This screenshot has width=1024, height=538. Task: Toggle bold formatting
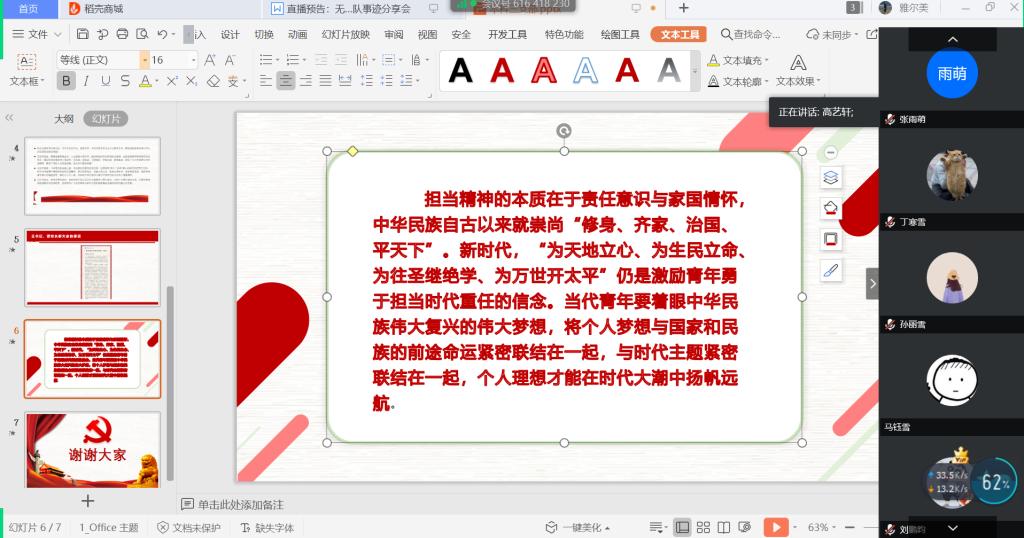pos(66,81)
